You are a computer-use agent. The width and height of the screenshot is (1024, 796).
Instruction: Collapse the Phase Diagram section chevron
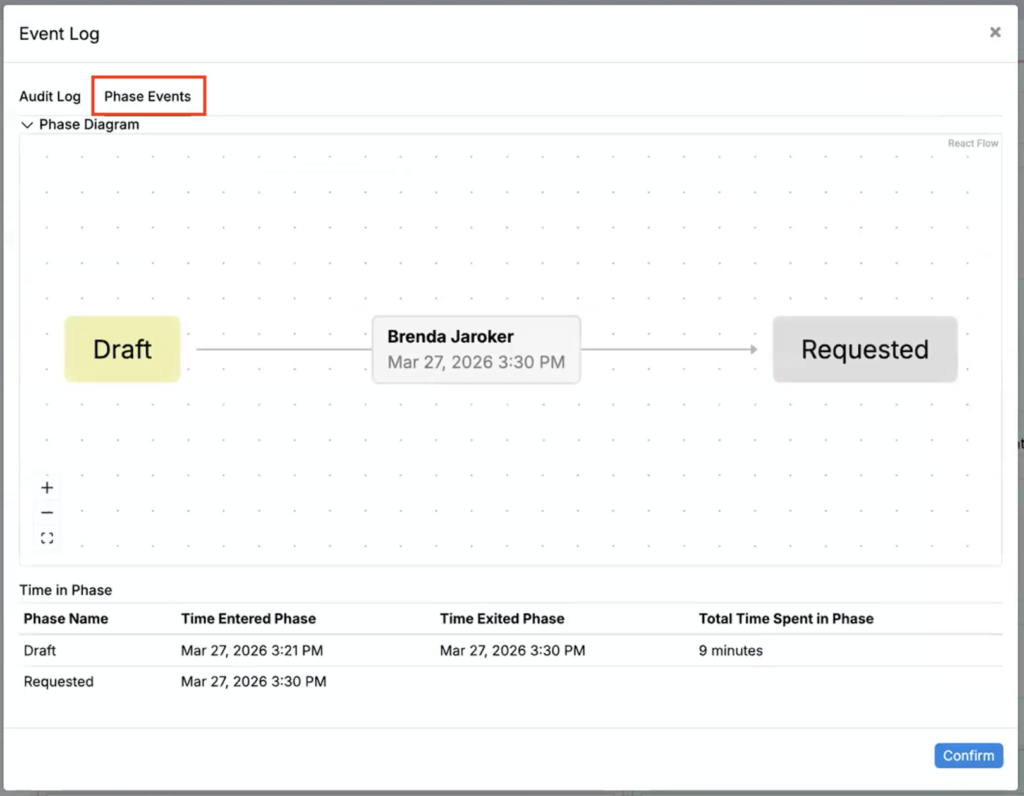pos(27,125)
